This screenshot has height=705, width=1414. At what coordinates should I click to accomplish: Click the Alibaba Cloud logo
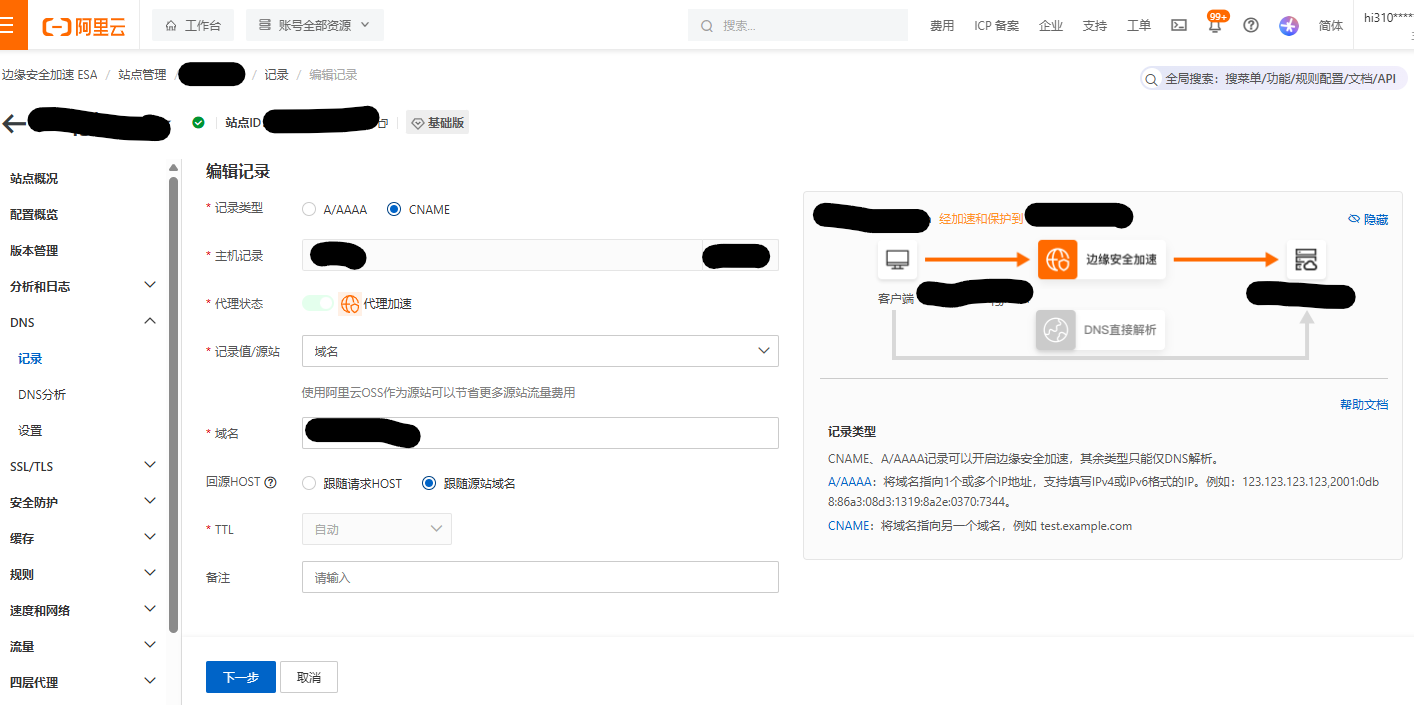(x=84, y=26)
